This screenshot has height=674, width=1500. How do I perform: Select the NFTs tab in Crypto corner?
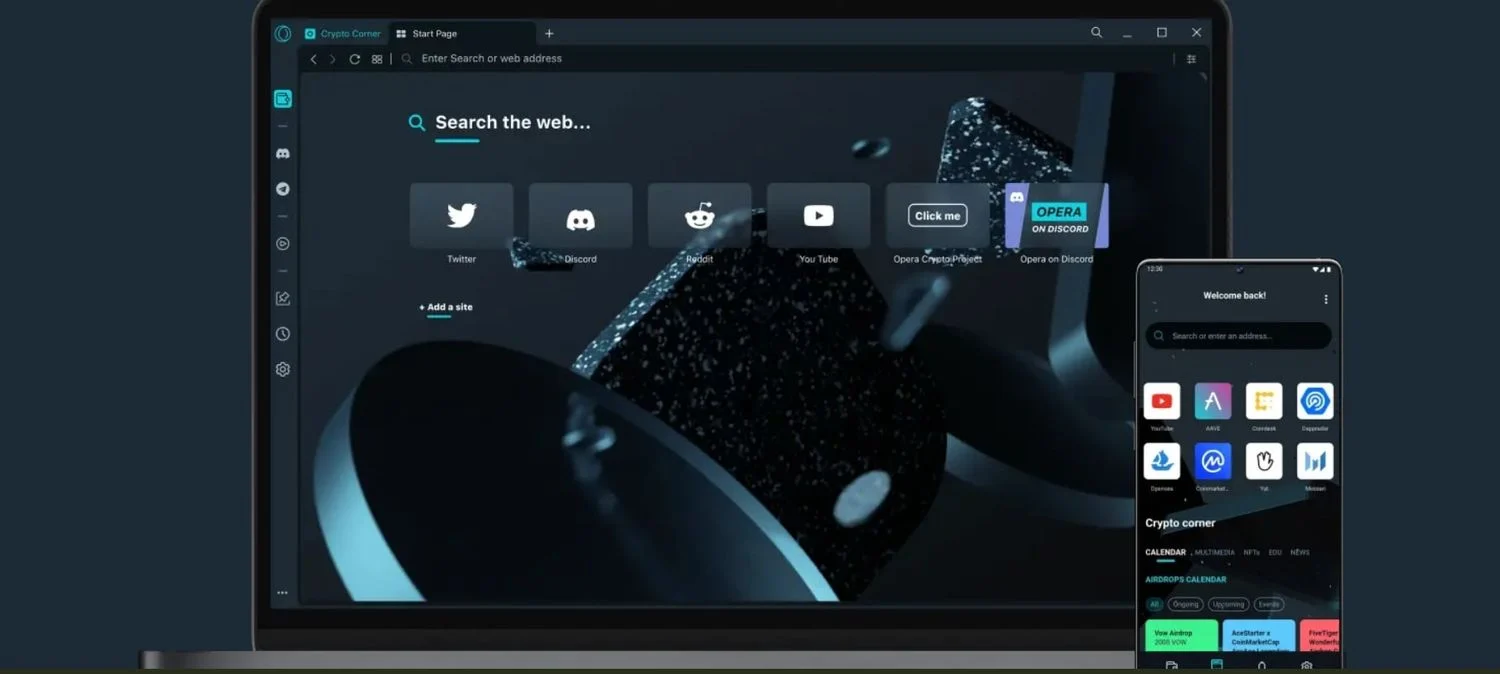coord(1252,552)
